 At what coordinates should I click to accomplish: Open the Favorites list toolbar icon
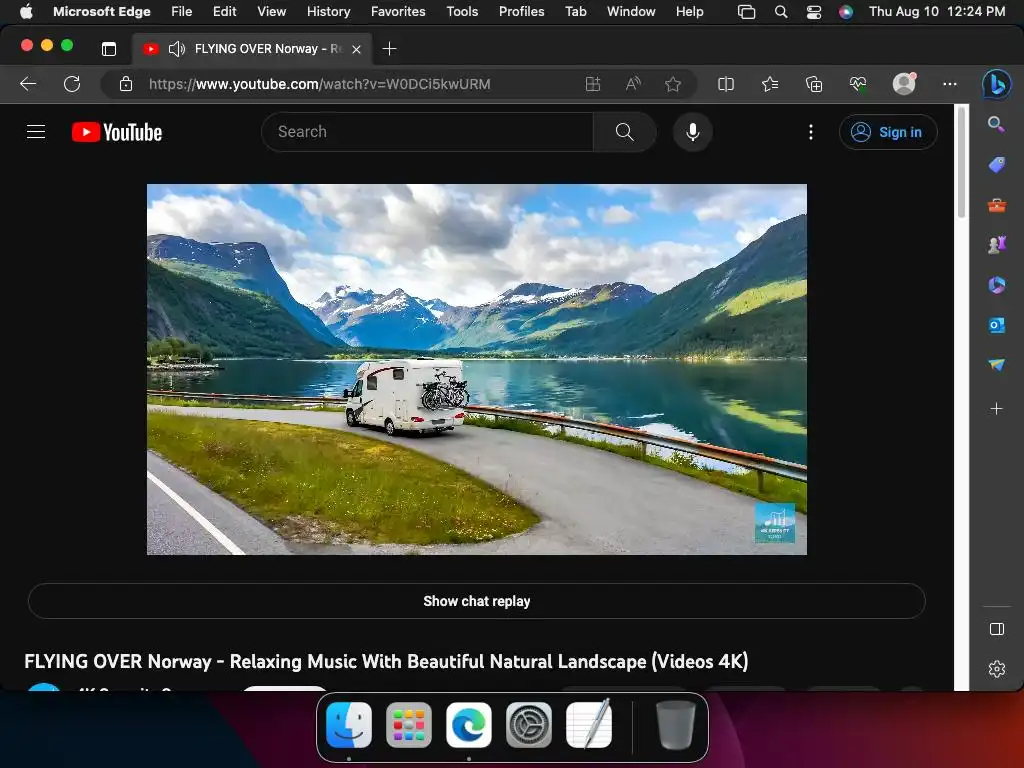(770, 84)
